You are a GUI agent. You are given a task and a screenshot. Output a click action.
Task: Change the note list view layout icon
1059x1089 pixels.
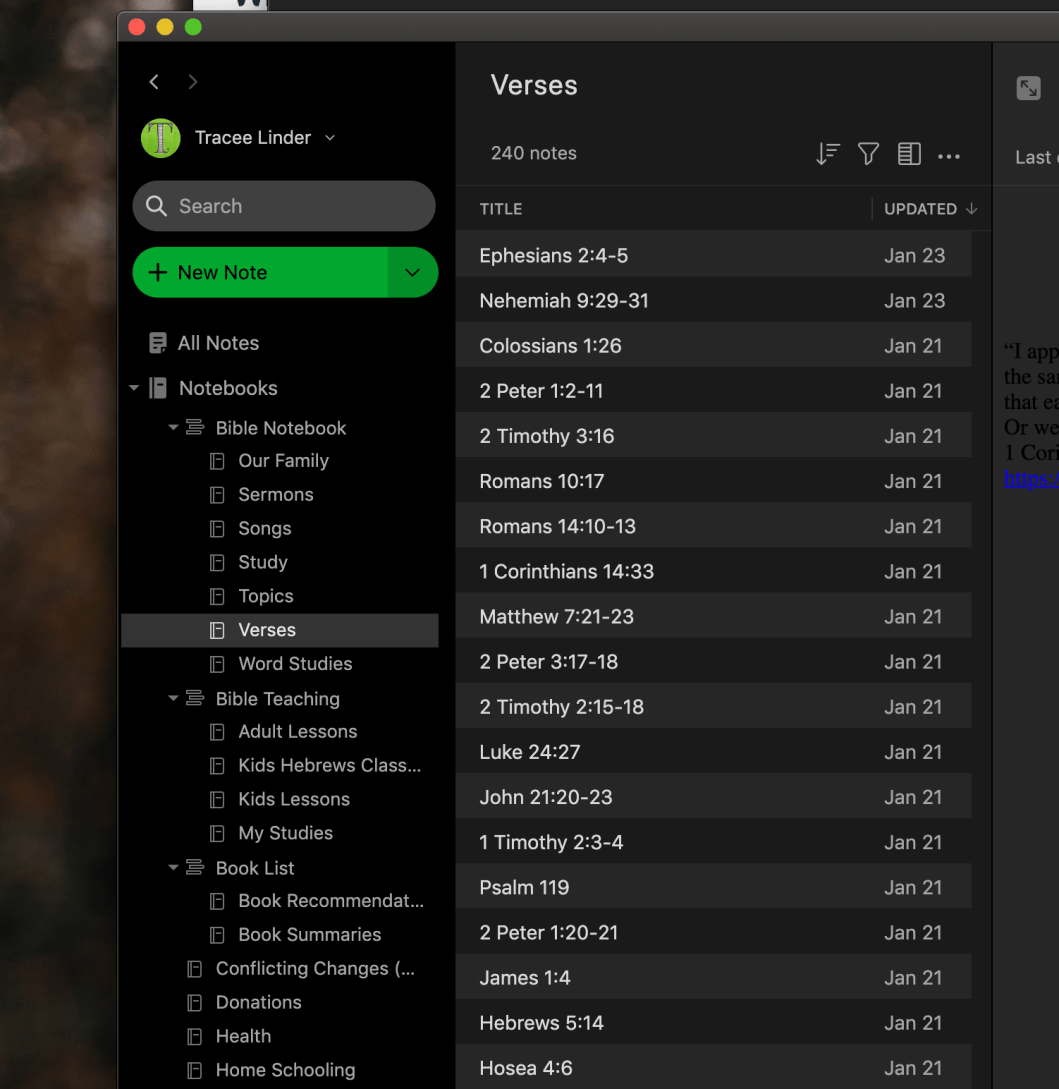pyautogui.click(x=908, y=154)
